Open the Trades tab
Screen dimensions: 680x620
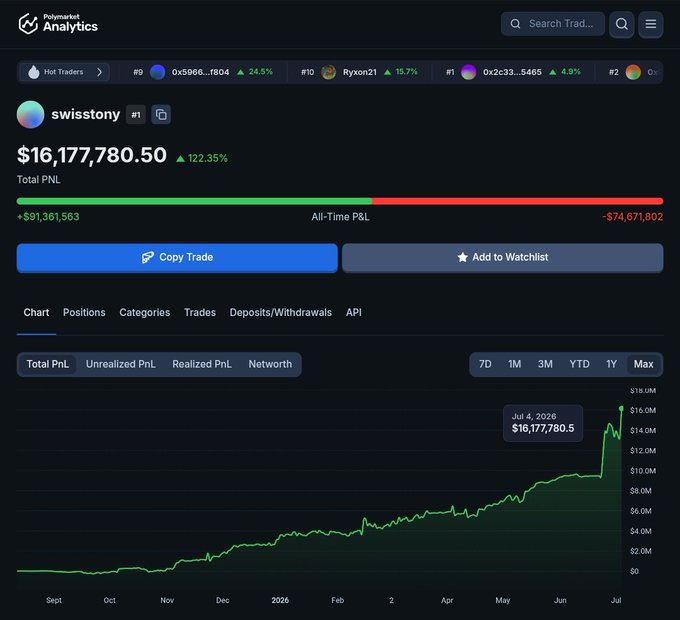click(200, 313)
